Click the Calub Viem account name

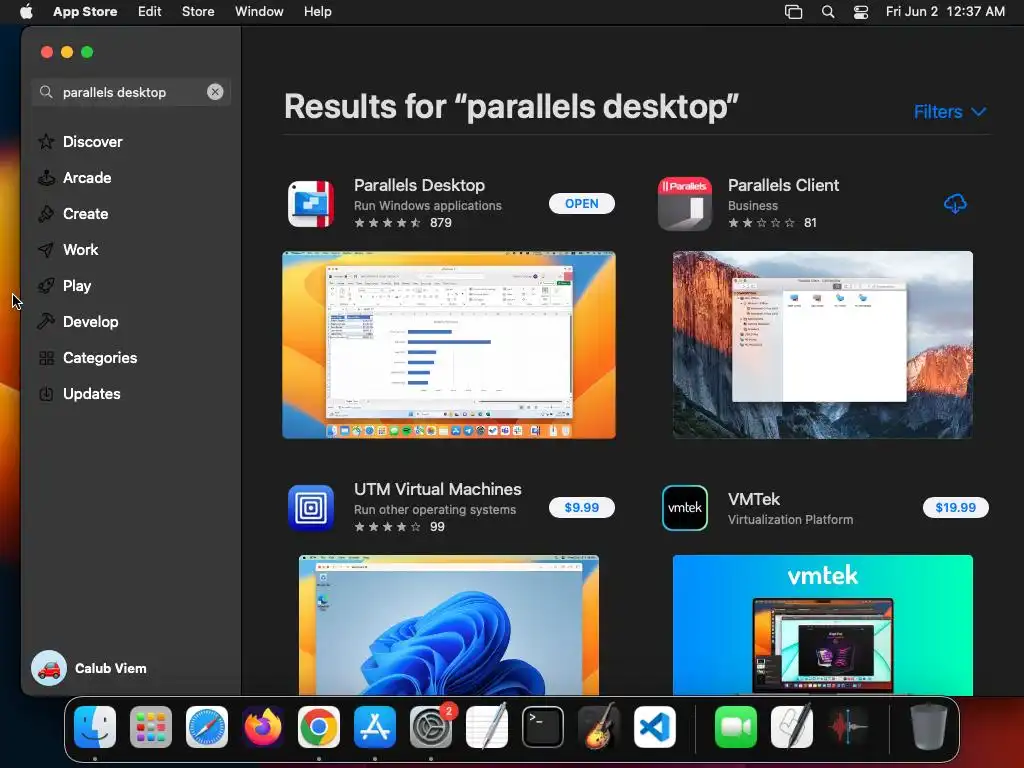[x=110, y=669]
